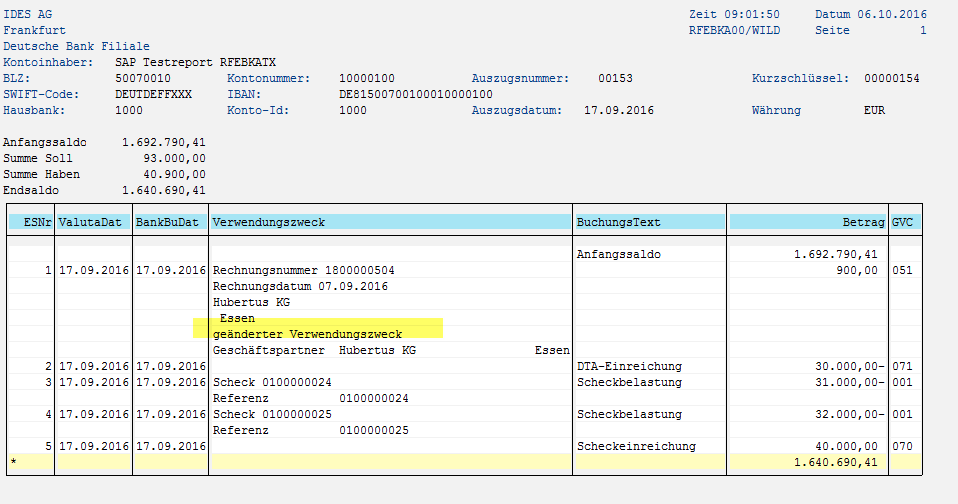This screenshot has width=958, height=504.
Task: Select the GVC code 051 cell
Action: 902,270
